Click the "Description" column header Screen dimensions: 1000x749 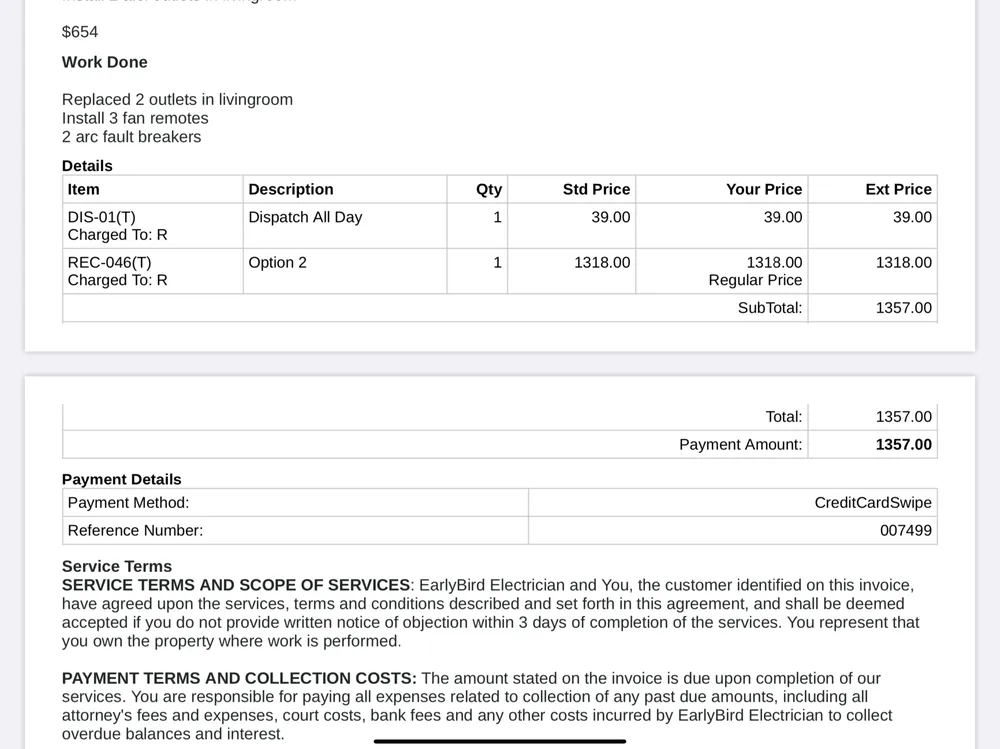click(x=291, y=189)
